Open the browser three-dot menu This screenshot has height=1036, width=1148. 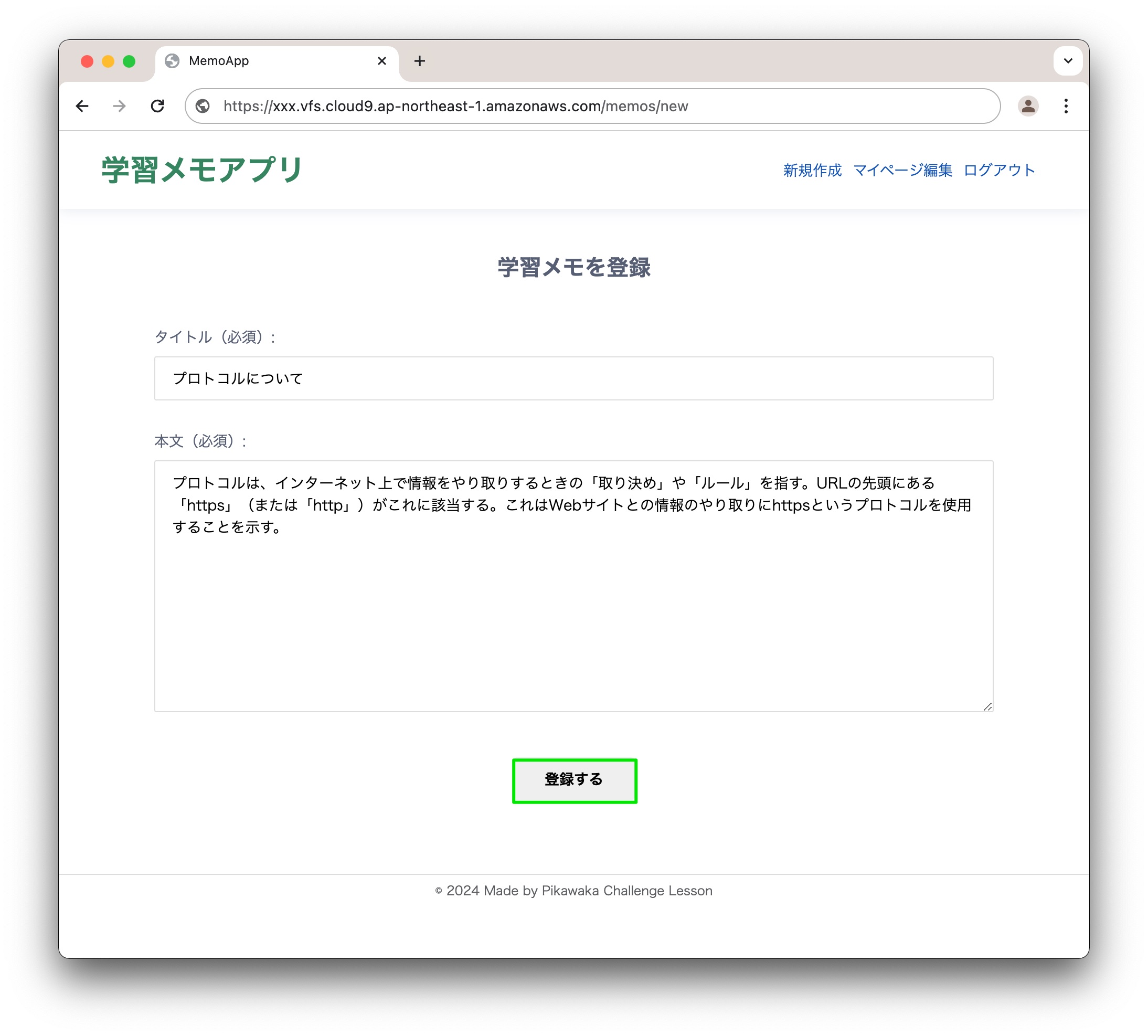[x=1066, y=106]
